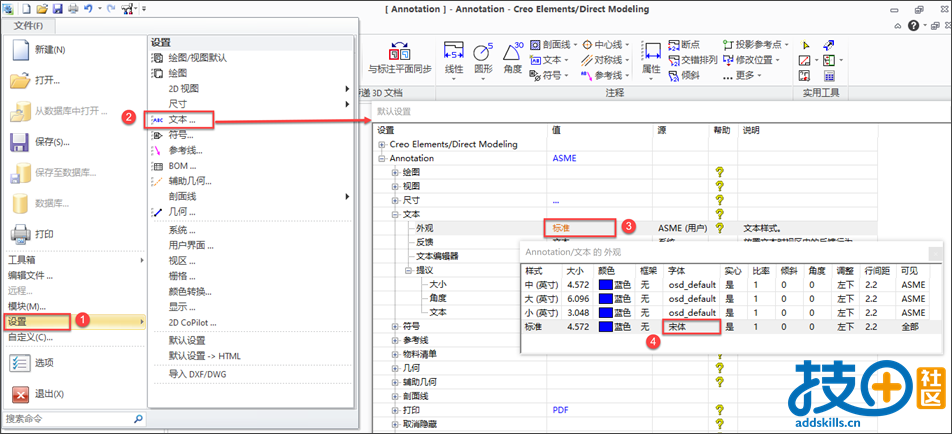Click the Undo arrow icon

pyautogui.click(x=88, y=8)
